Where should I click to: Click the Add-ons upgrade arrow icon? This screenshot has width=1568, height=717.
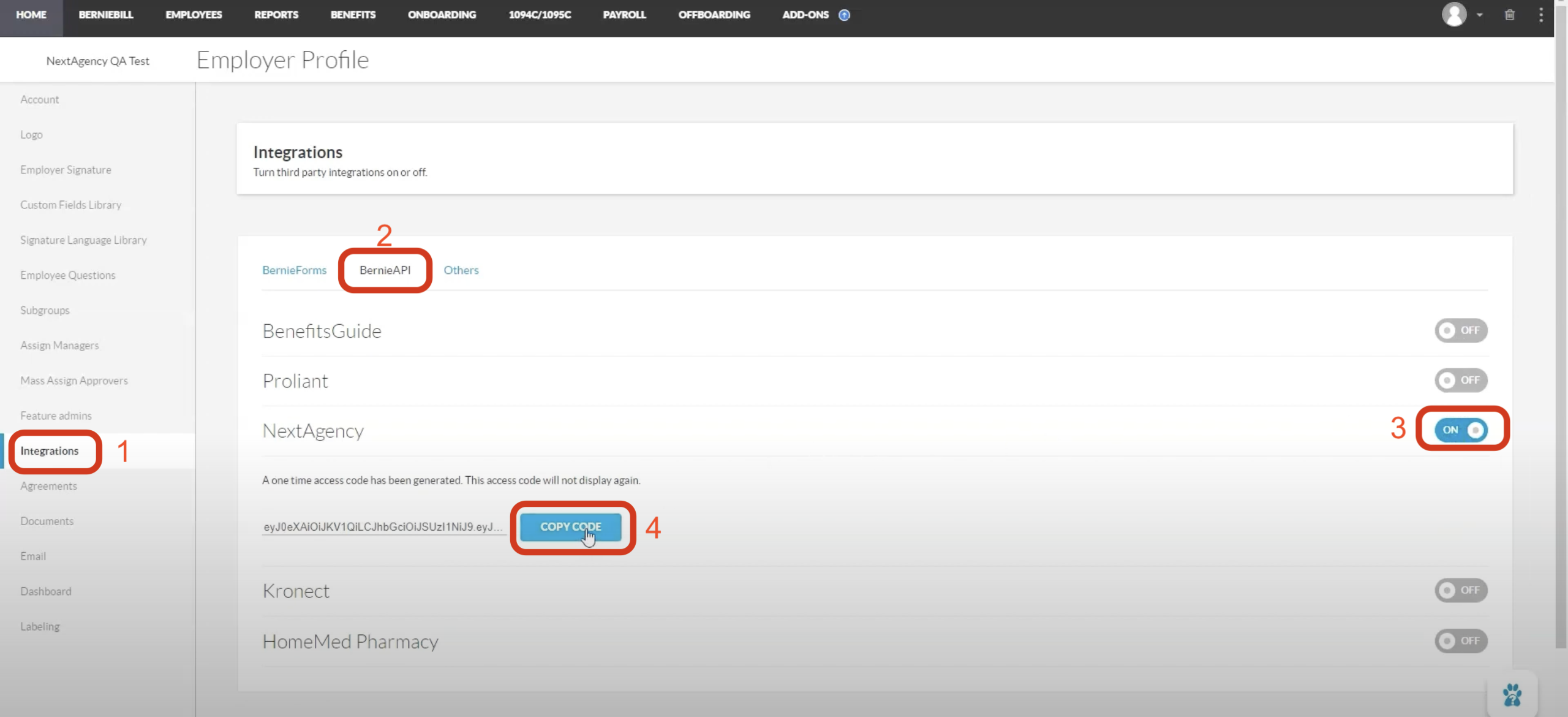845,15
